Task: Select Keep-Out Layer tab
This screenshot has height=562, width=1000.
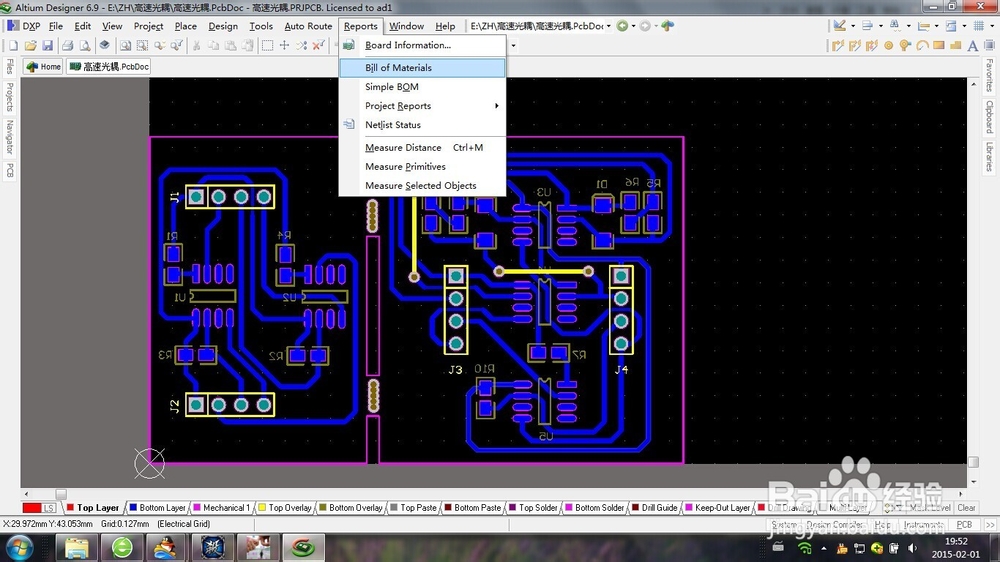Action: pyautogui.click(x=718, y=508)
